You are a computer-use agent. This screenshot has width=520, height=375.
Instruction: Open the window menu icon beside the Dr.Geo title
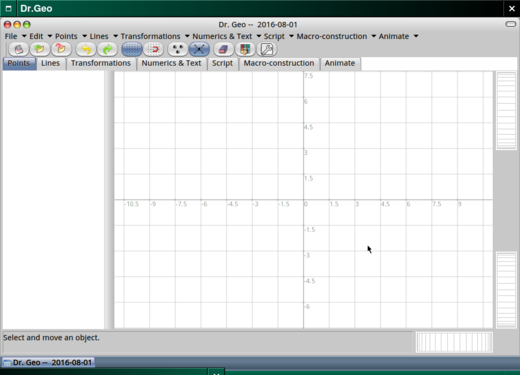(x=8, y=9)
